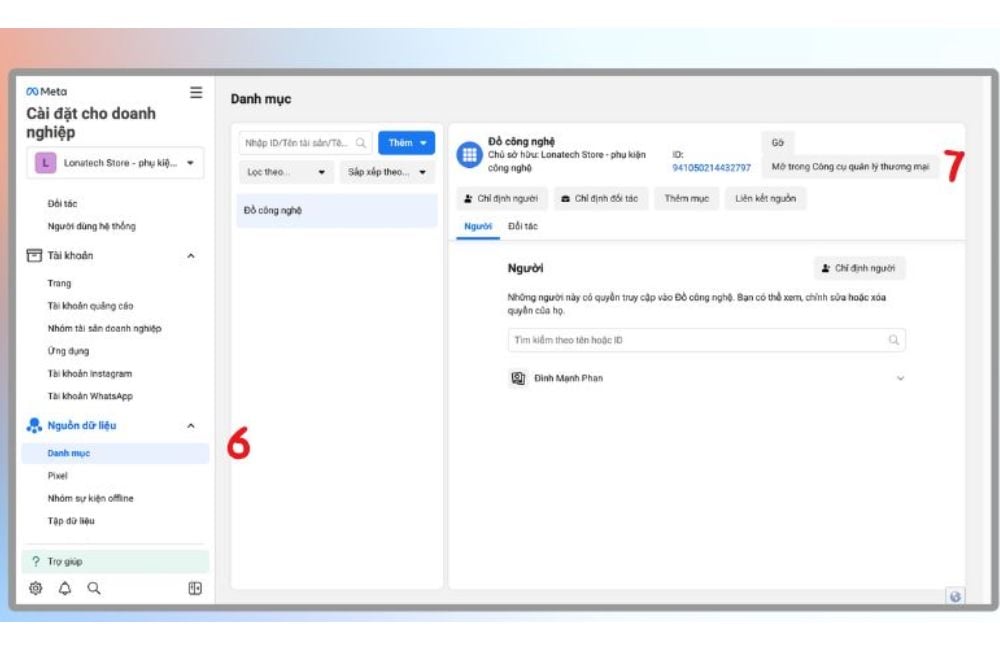Open Tập dữ liệu menu item

71,521
